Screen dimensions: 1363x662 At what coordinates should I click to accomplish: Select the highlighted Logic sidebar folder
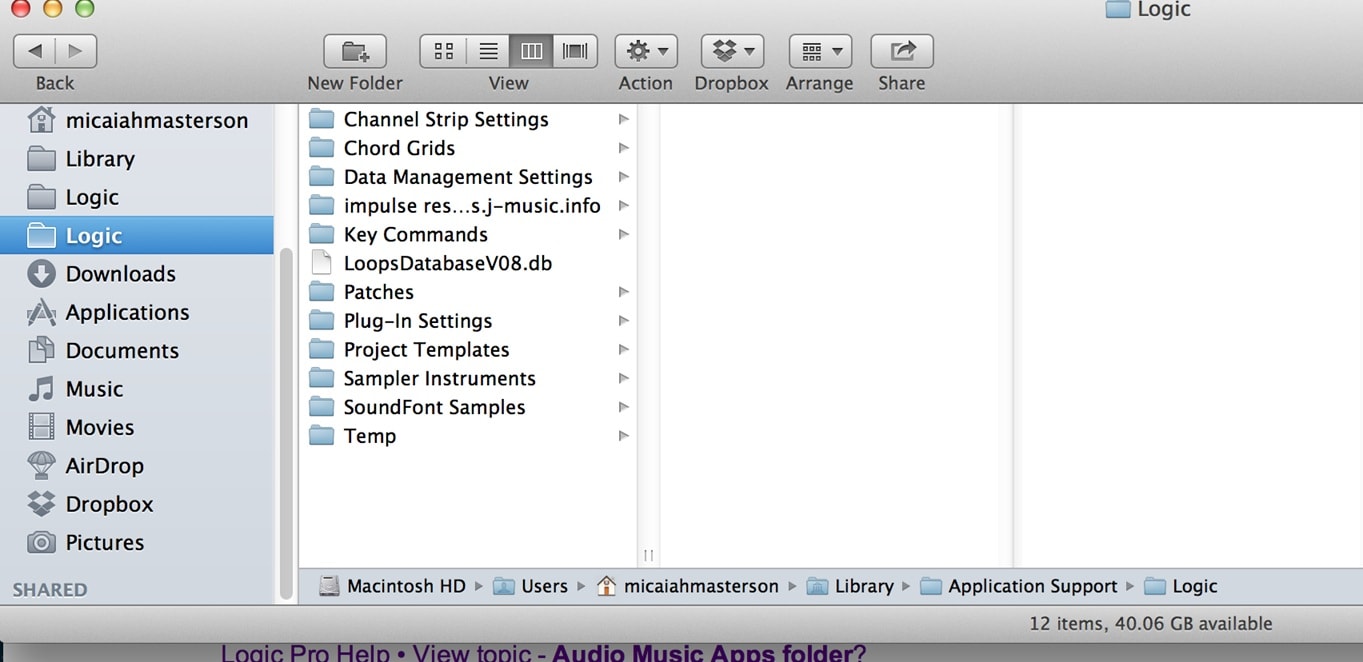pyautogui.click(x=137, y=235)
